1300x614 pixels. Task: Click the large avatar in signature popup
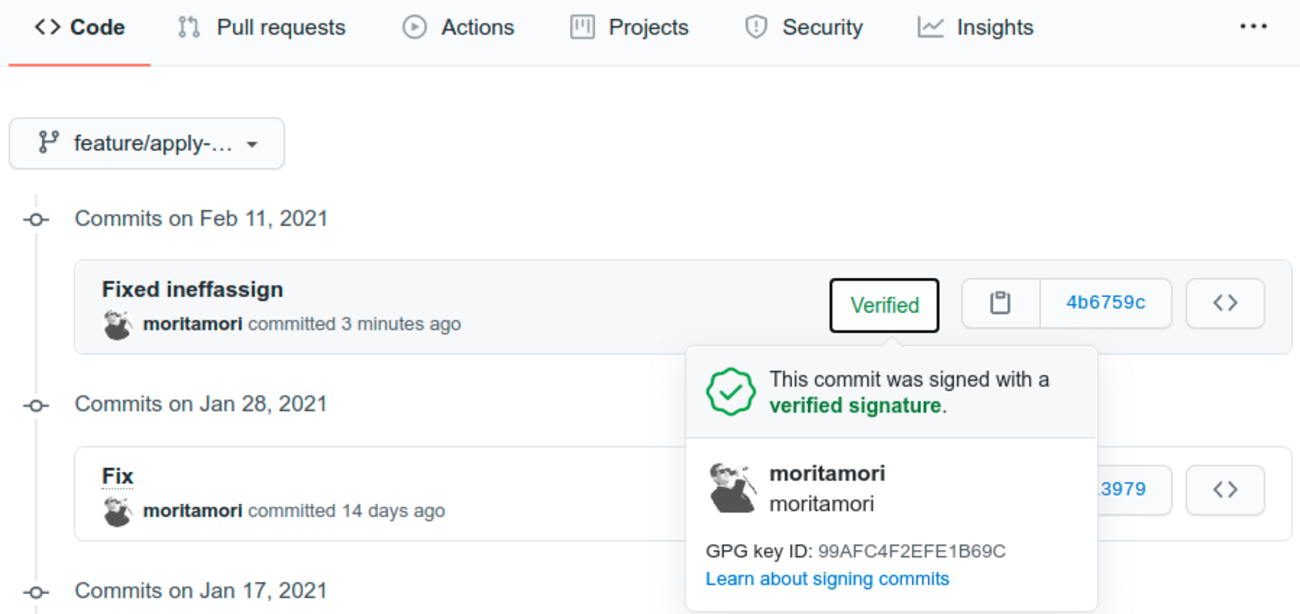pyautogui.click(x=732, y=488)
